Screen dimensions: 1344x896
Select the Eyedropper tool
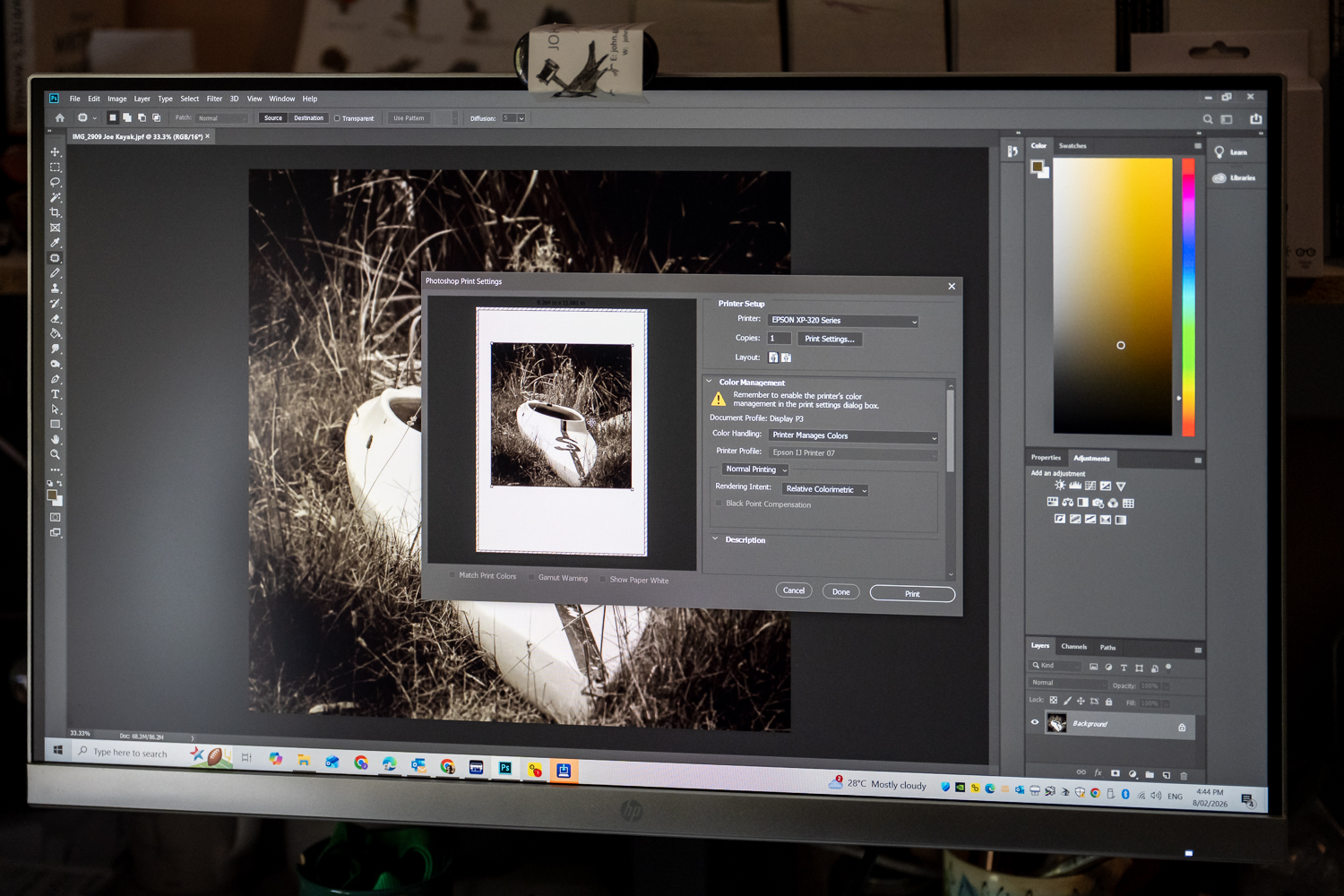coord(56,243)
